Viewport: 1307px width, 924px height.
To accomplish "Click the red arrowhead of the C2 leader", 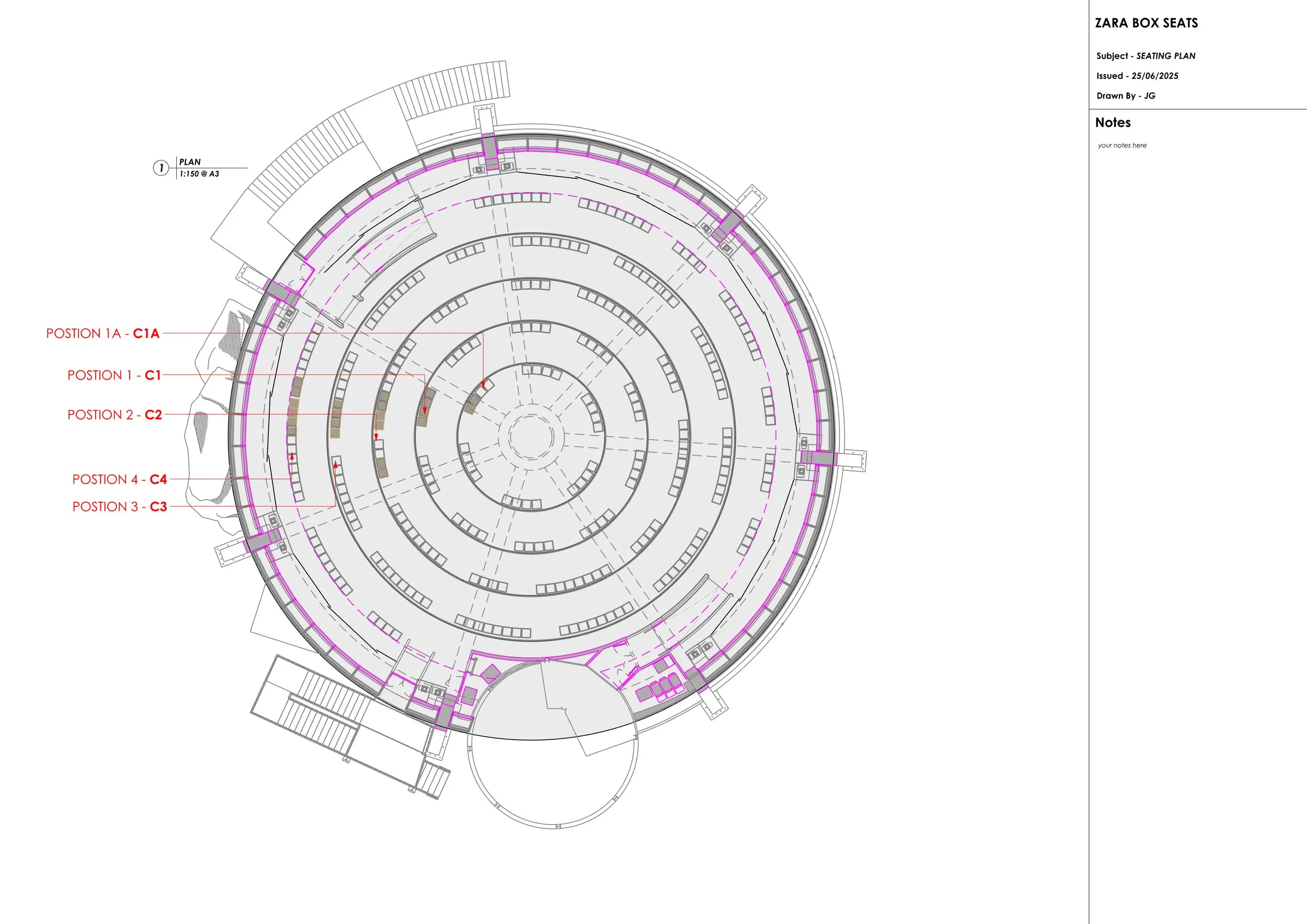I will 376,437.
